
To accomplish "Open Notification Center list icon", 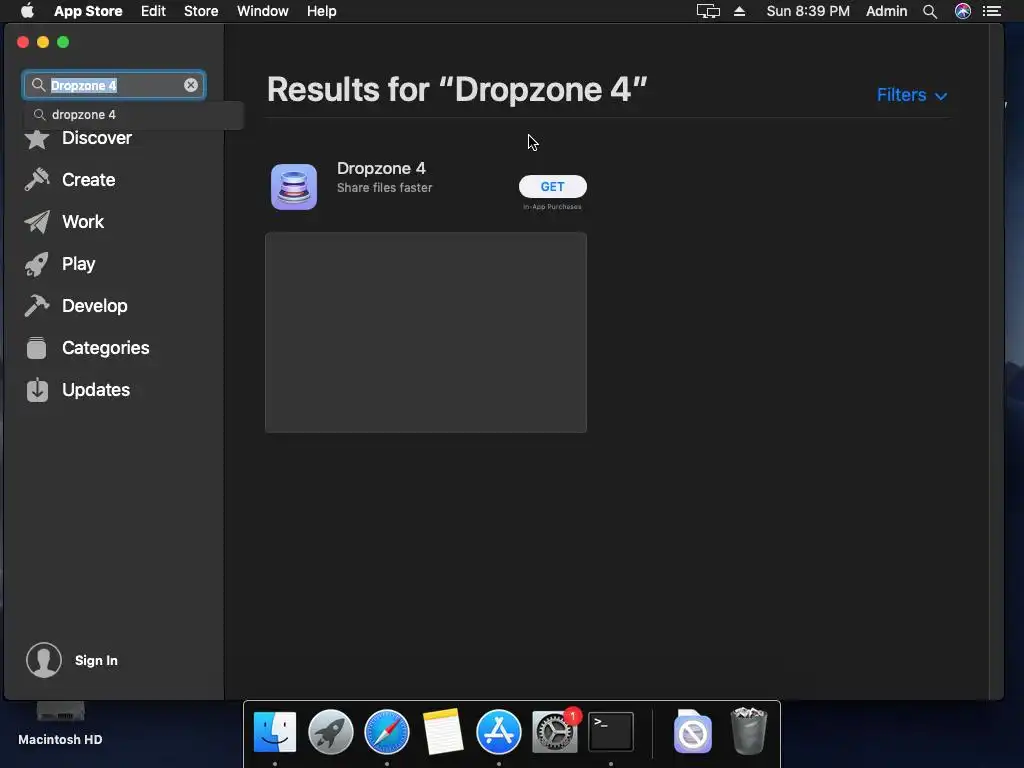I will coord(992,11).
